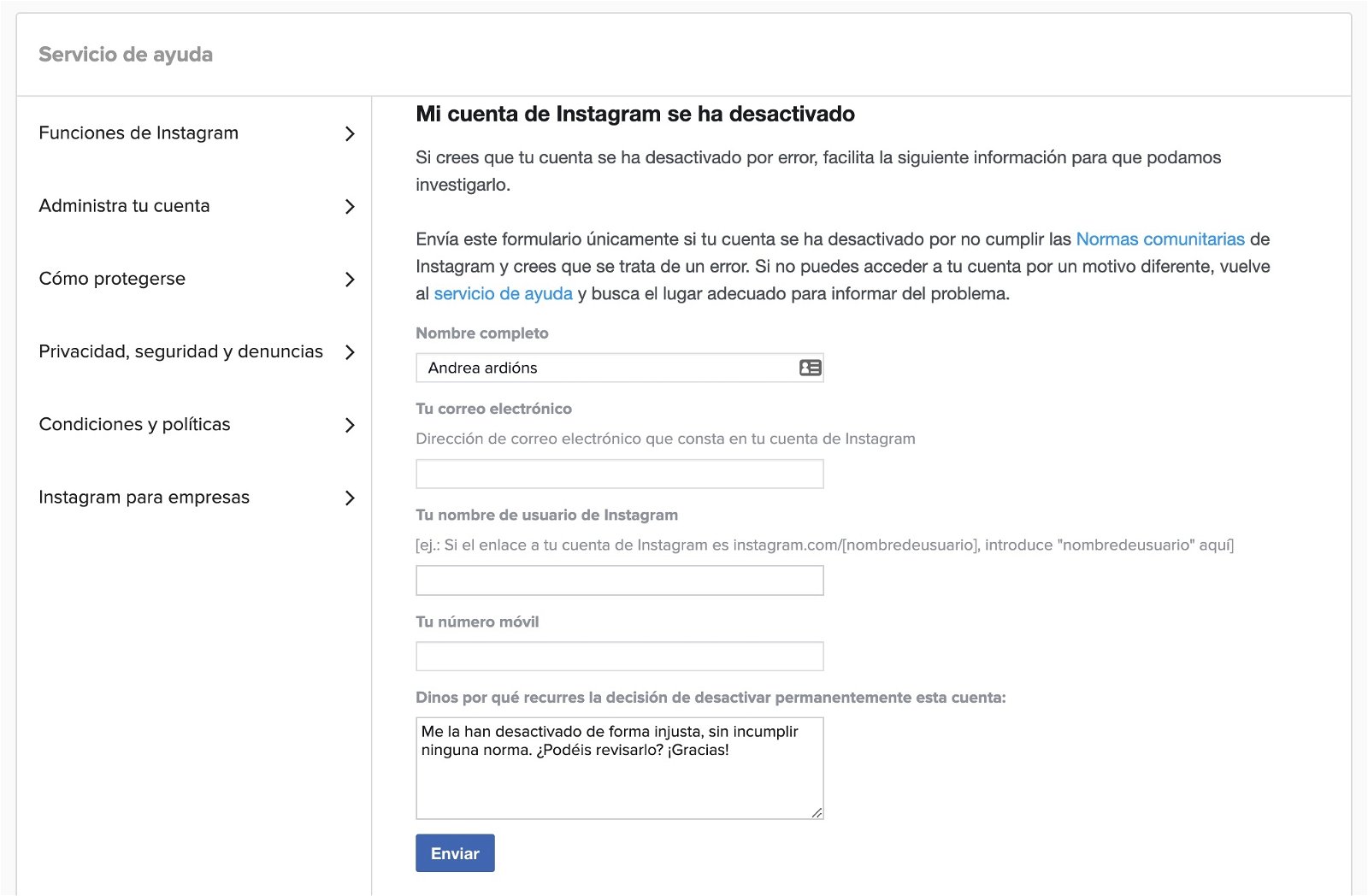Image resolution: width=1368 pixels, height=896 pixels.
Task: Click the heading Mi cuenta de Instagram se ha desactivado
Action: click(x=635, y=114)
